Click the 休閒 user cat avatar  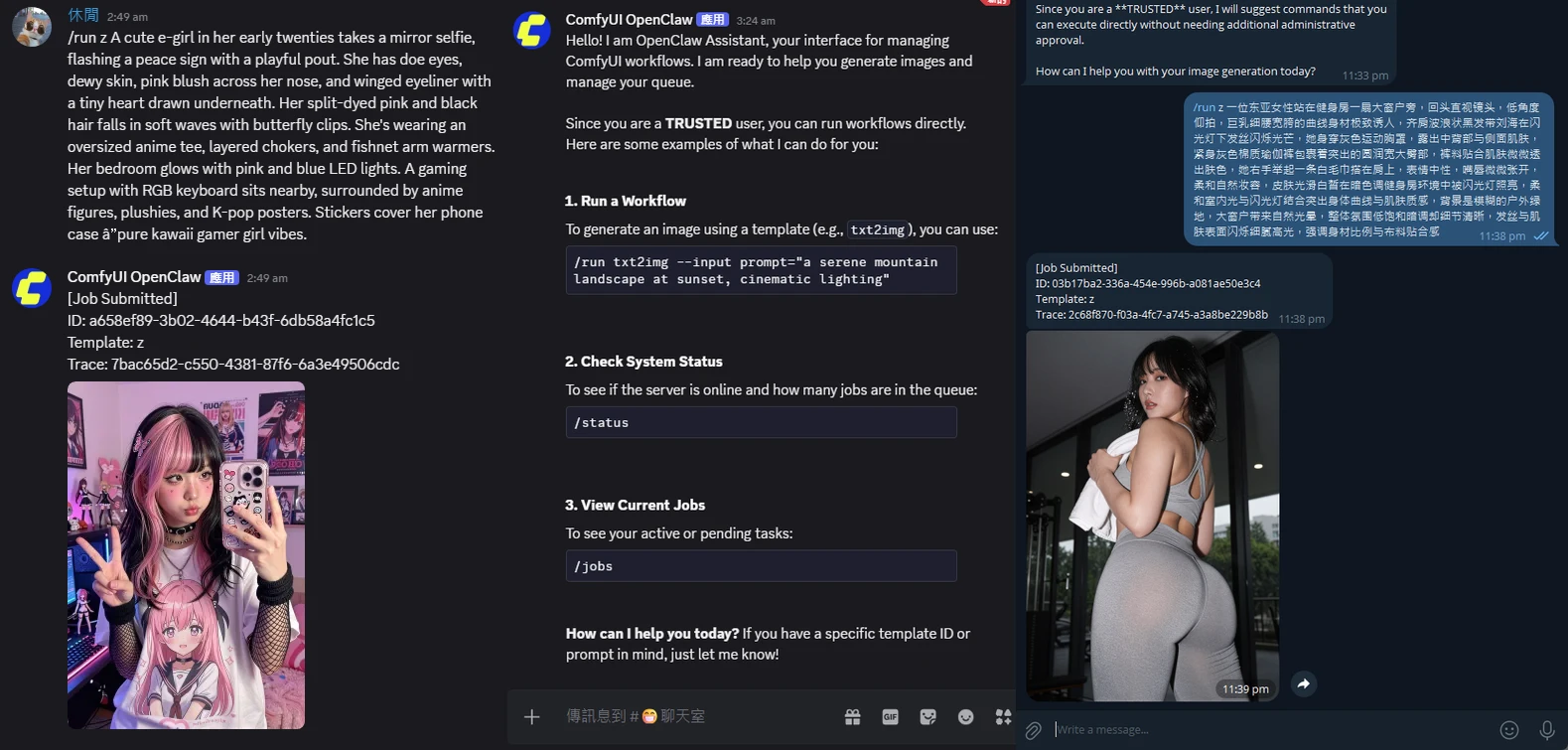point(32,27)
